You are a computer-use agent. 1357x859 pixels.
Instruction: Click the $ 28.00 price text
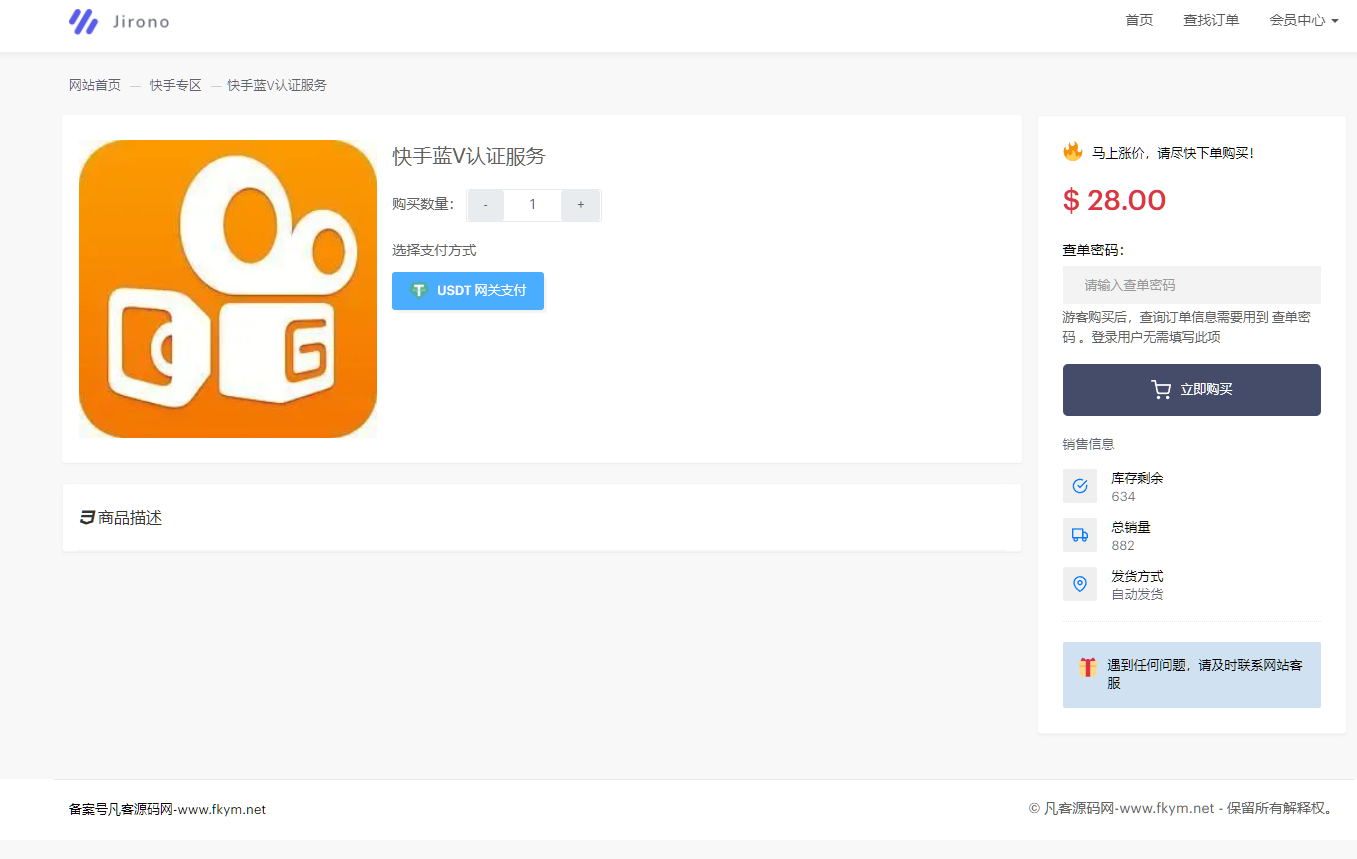(x=1114, y=200)
